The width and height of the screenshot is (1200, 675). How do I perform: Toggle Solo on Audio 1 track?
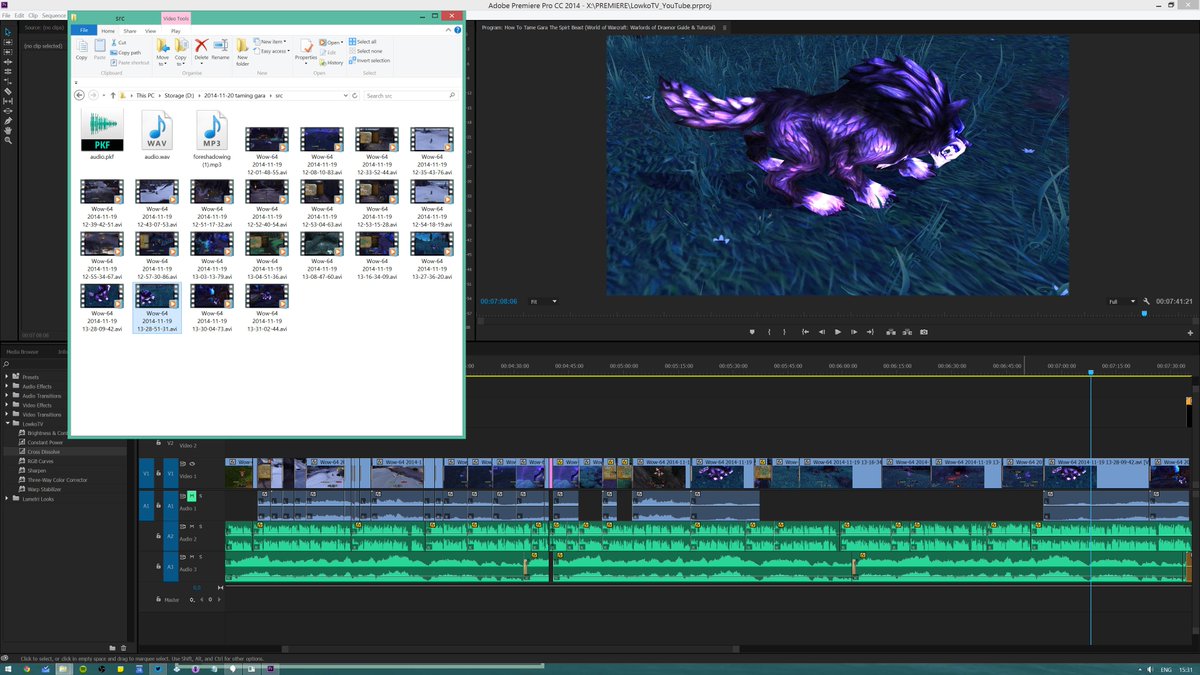coord(200,496)
